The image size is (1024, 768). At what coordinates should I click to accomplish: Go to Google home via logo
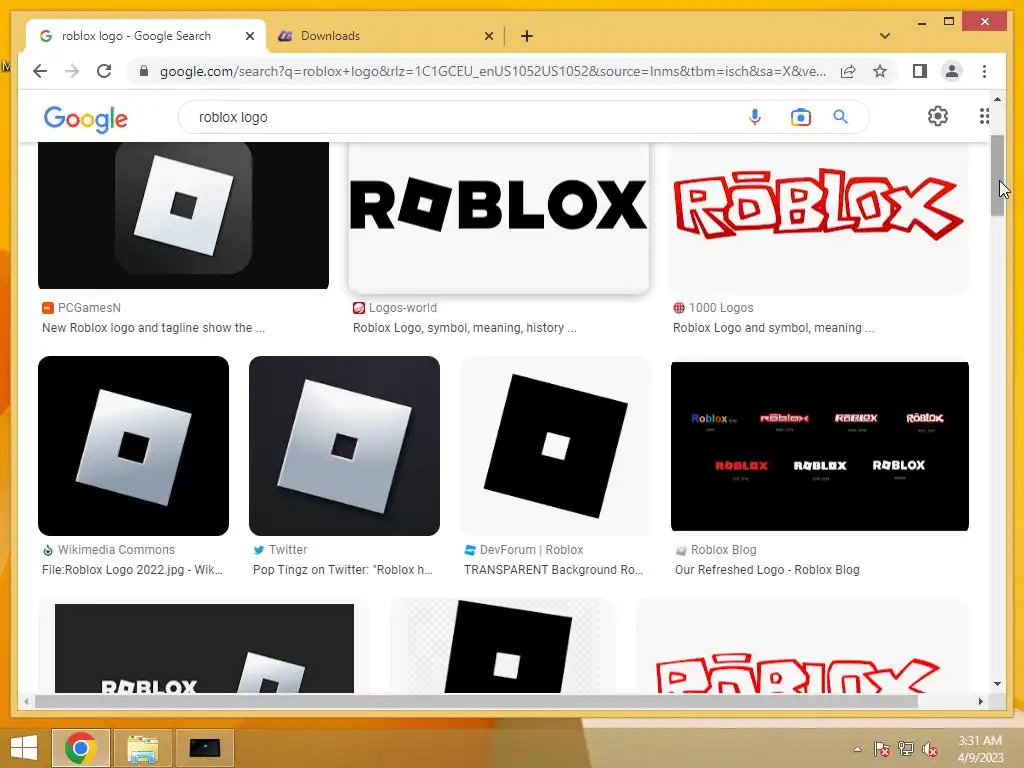pos(86,119)
